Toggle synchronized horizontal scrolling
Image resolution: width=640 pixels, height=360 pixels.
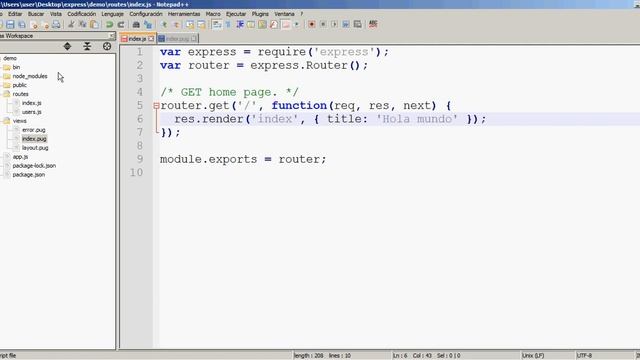201,24
